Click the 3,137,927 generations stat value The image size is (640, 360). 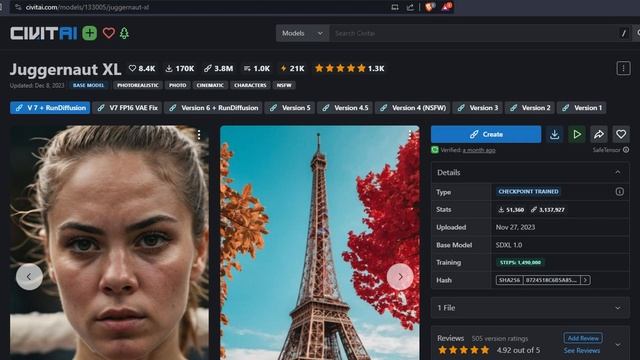coord(547,209)
